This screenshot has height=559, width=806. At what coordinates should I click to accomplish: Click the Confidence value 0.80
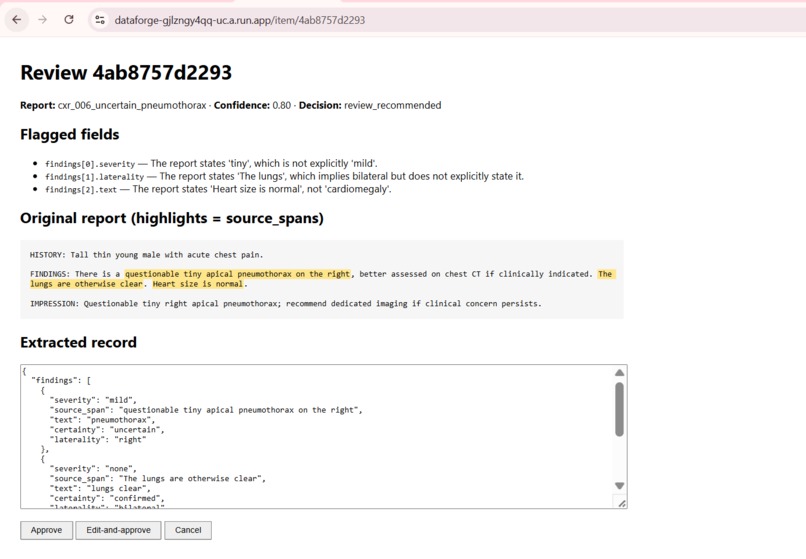click(282, 105)
